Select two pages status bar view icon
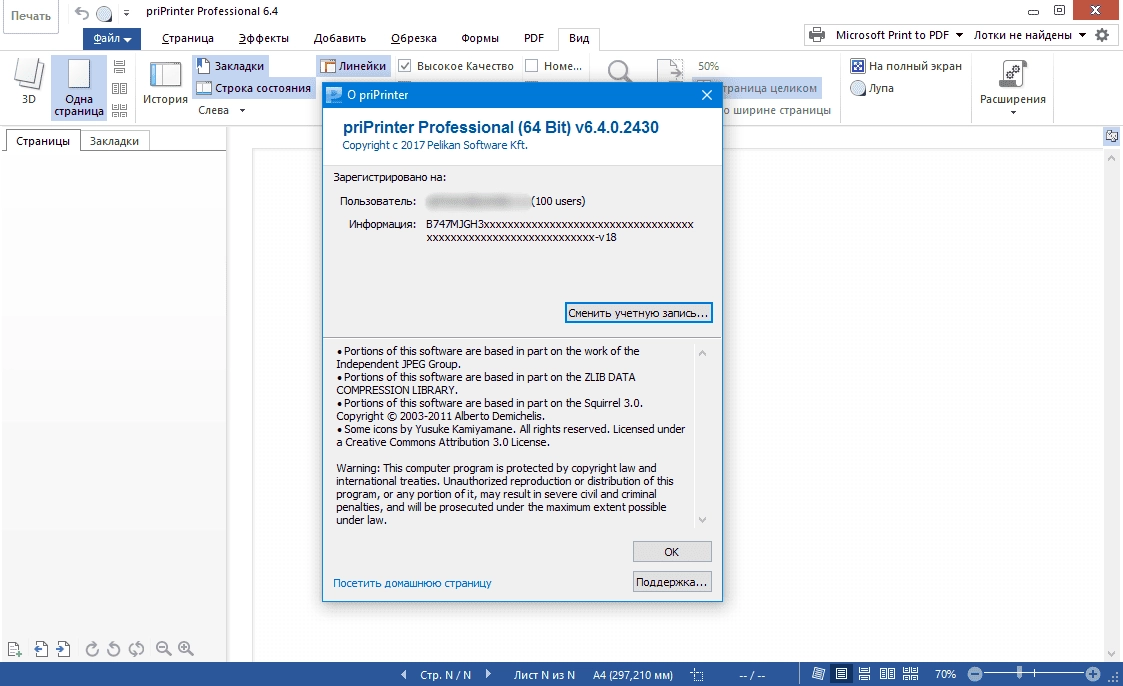 [x=887, y=674]
